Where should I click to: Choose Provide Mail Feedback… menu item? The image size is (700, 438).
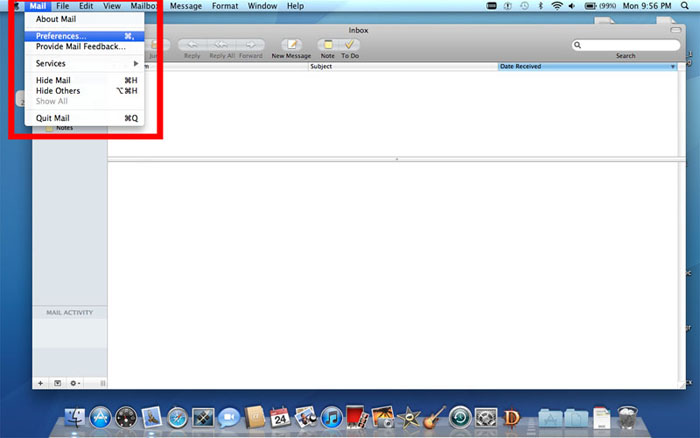[x=84, y=46]
